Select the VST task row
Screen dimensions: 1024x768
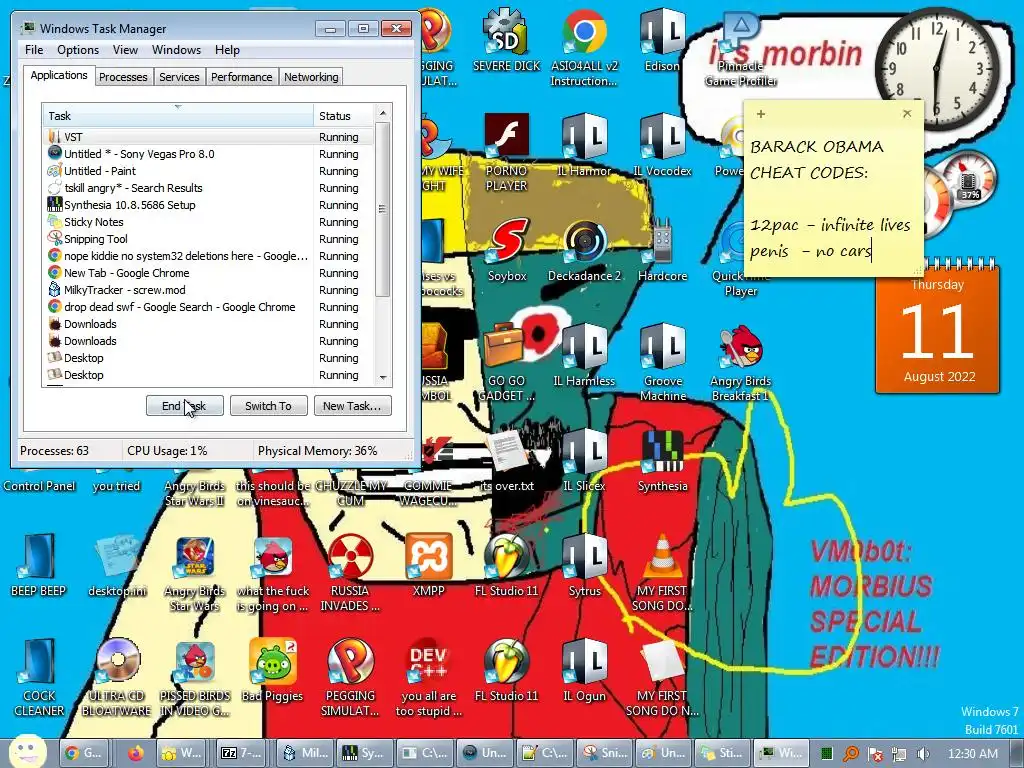pos(210,137)
